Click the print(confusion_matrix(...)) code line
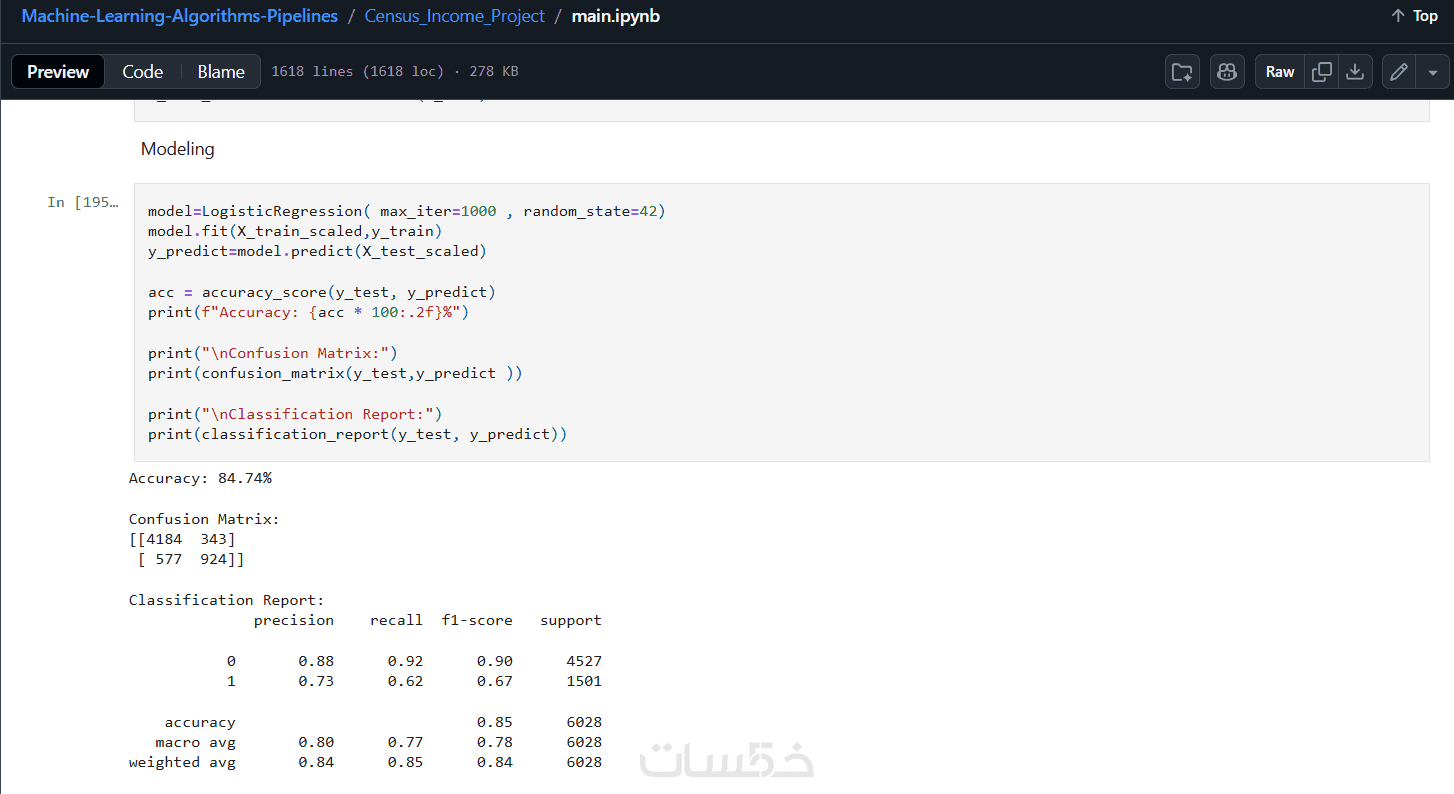Image resolution: width=1454 pixels, height=794 pixels. pyautogui.click(x=335, y=373)
